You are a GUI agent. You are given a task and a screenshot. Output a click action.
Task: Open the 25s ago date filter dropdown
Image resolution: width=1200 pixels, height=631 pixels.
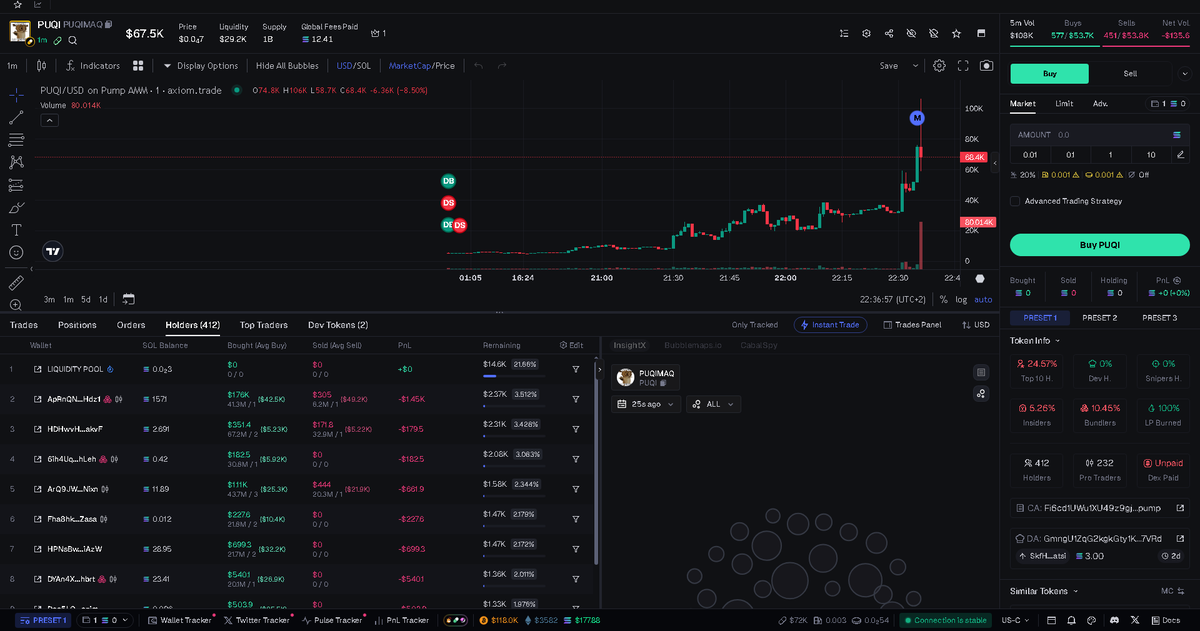[646, 404]
